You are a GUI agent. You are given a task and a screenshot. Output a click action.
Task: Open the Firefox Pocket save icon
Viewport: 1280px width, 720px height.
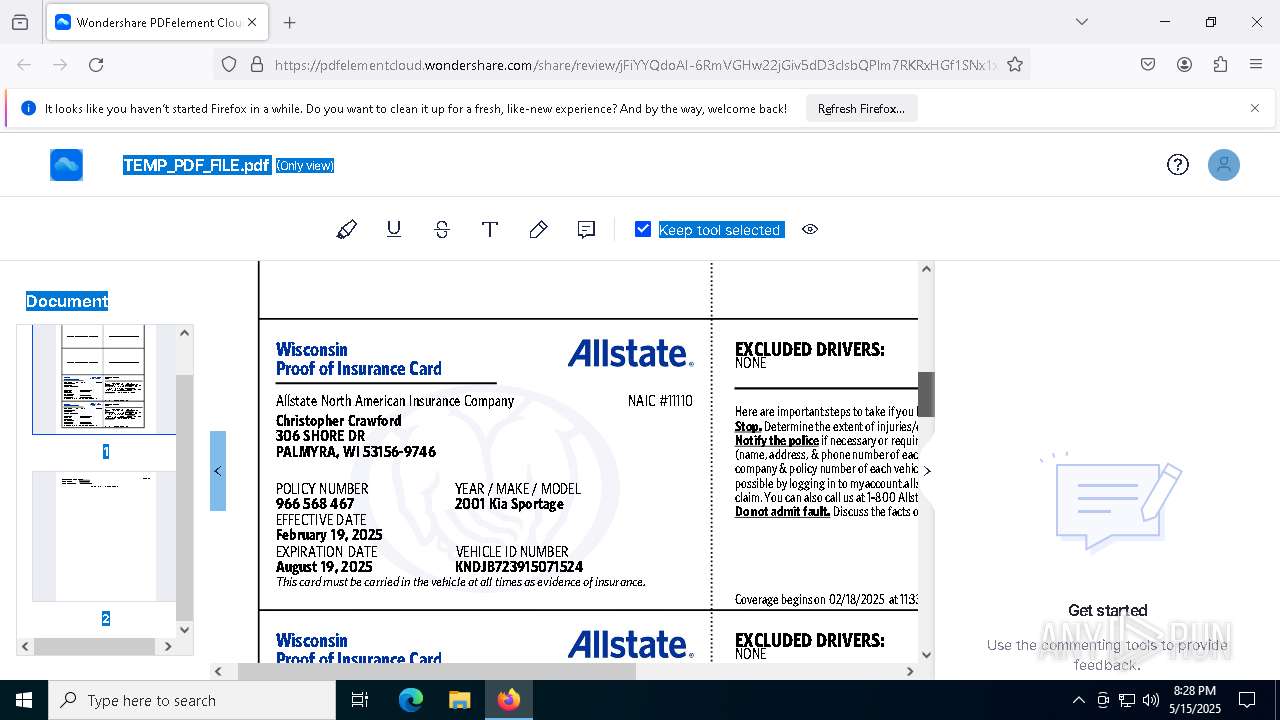(x=1148, y=64)
